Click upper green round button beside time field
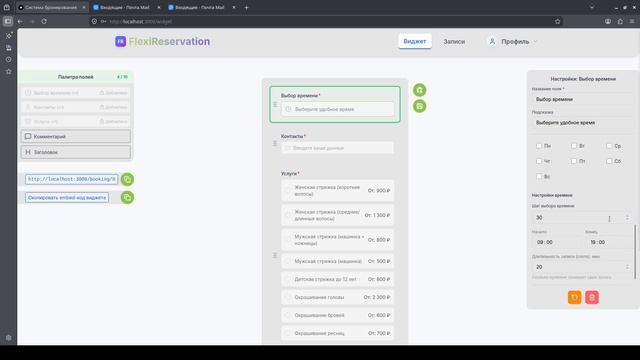This screenshot has height=360, width=640. point(420,90)
